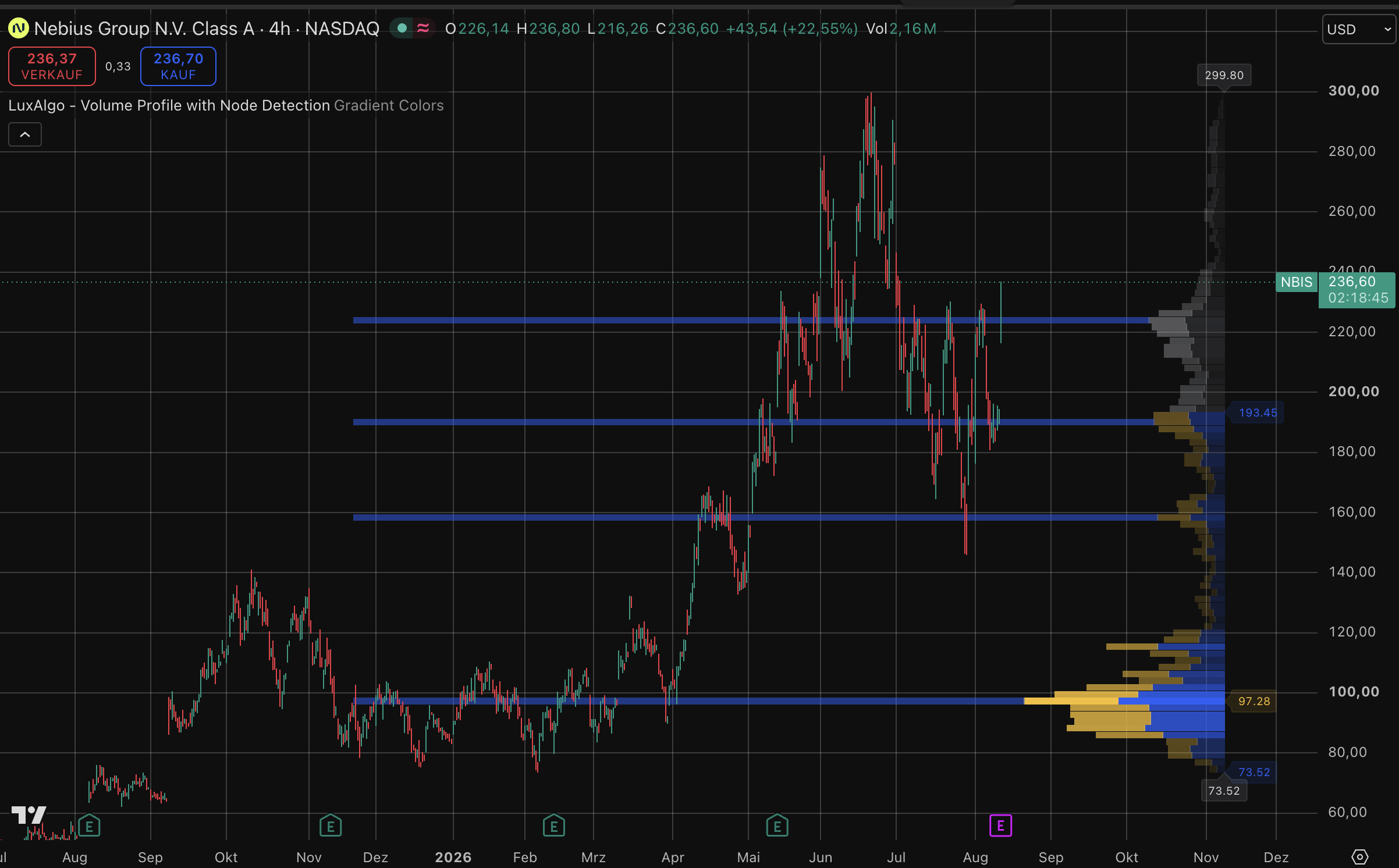Click the Mai label on time axis
1399x868 pixels.
tap(748, 858)
